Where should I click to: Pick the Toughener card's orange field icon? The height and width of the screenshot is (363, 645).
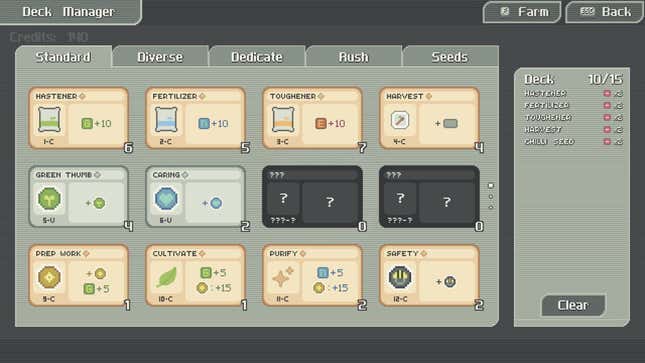[283, 120]
